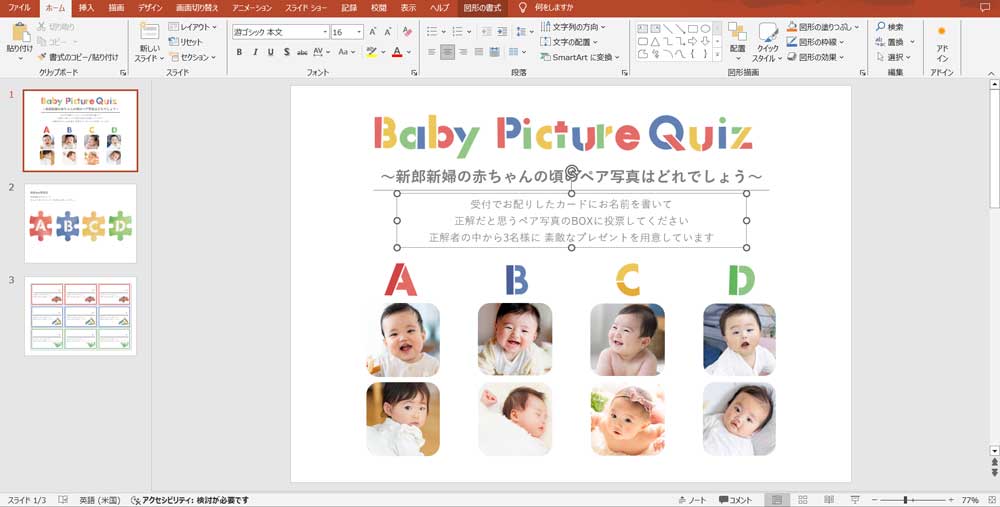The image size is (1000, 507).
Task: Switch to slide sorter view in status bar
Action: coord(803,499)
